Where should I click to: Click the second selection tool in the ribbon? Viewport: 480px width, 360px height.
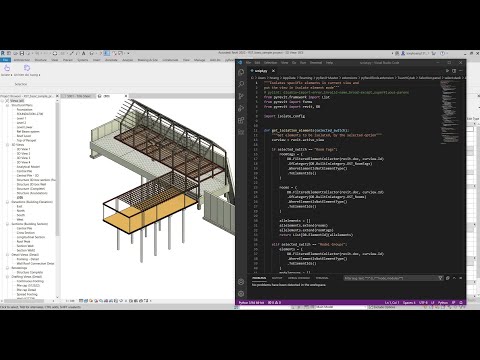click(27, 68)
